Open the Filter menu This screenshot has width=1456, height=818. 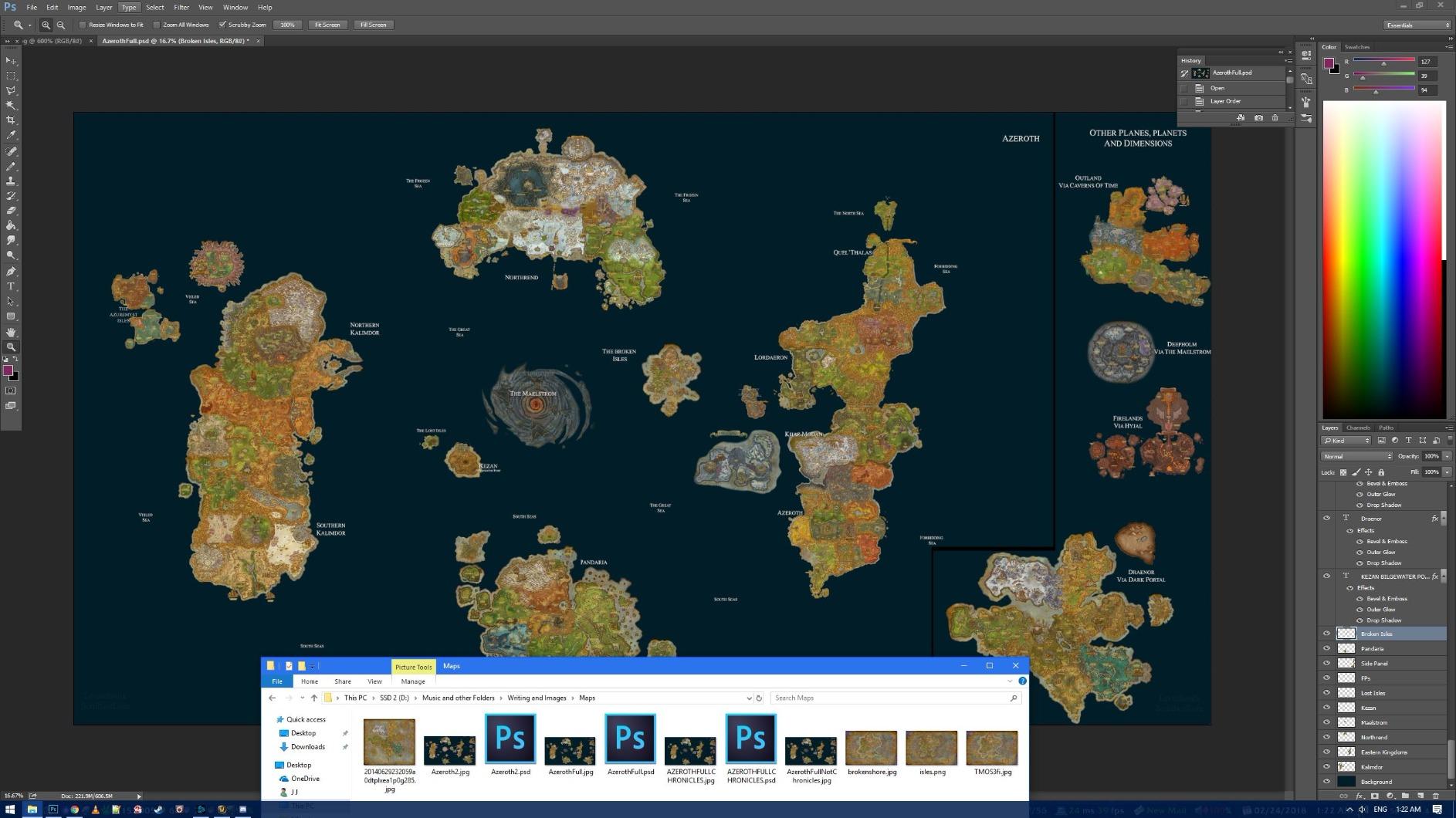coord(181,7)
